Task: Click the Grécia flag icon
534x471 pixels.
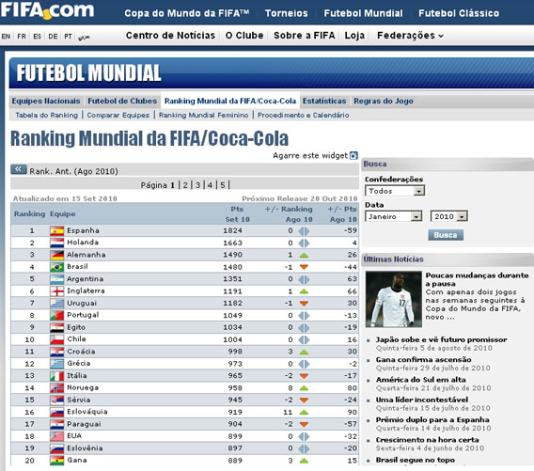Action: click(x=57, y=364)
